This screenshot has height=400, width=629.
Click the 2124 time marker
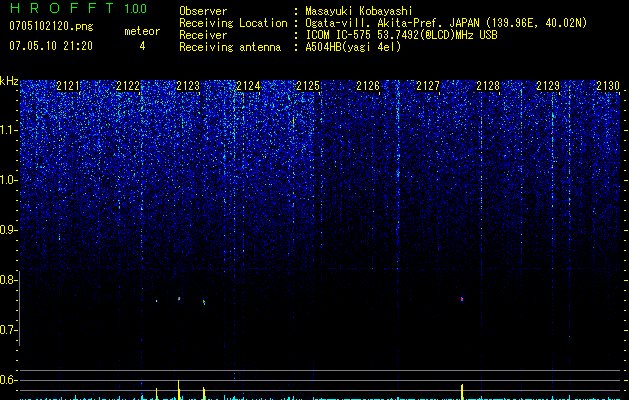click(248, 86)
